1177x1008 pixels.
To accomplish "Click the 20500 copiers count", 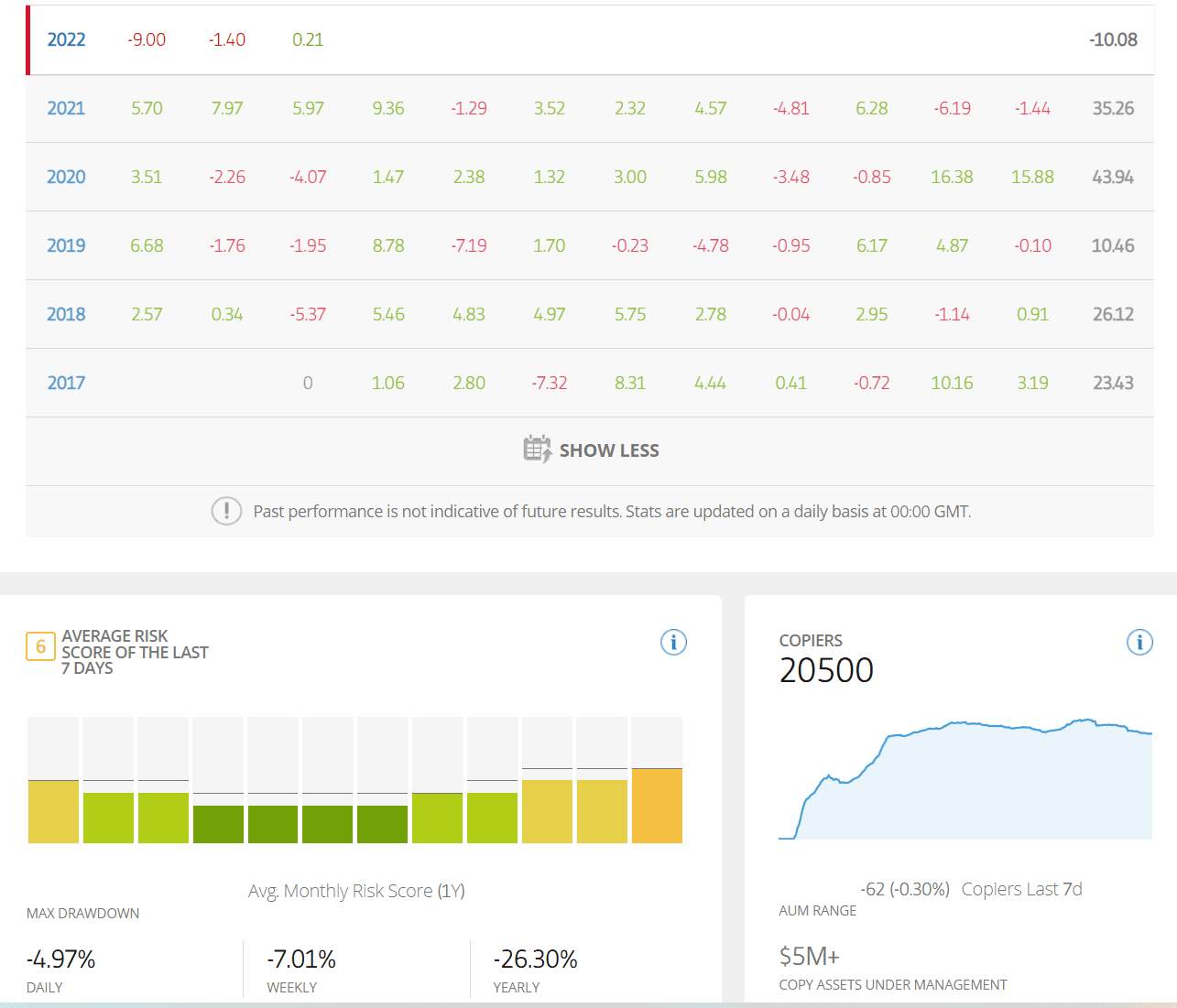I will [826, 670].
